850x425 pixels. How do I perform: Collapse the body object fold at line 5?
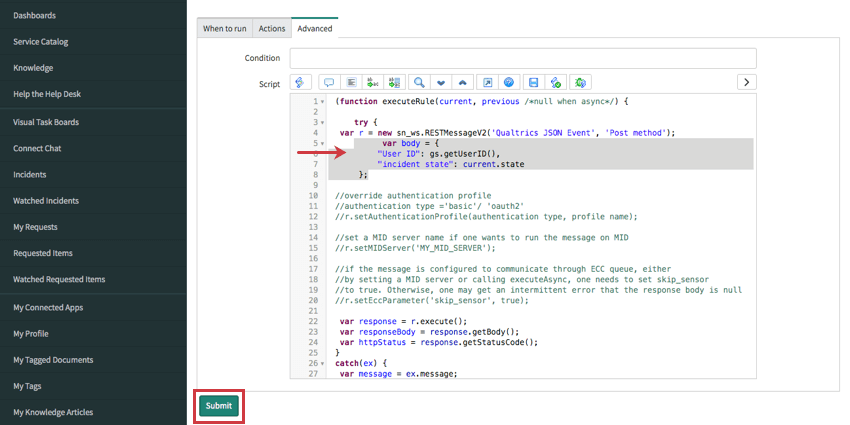click(x=322, y=143)
